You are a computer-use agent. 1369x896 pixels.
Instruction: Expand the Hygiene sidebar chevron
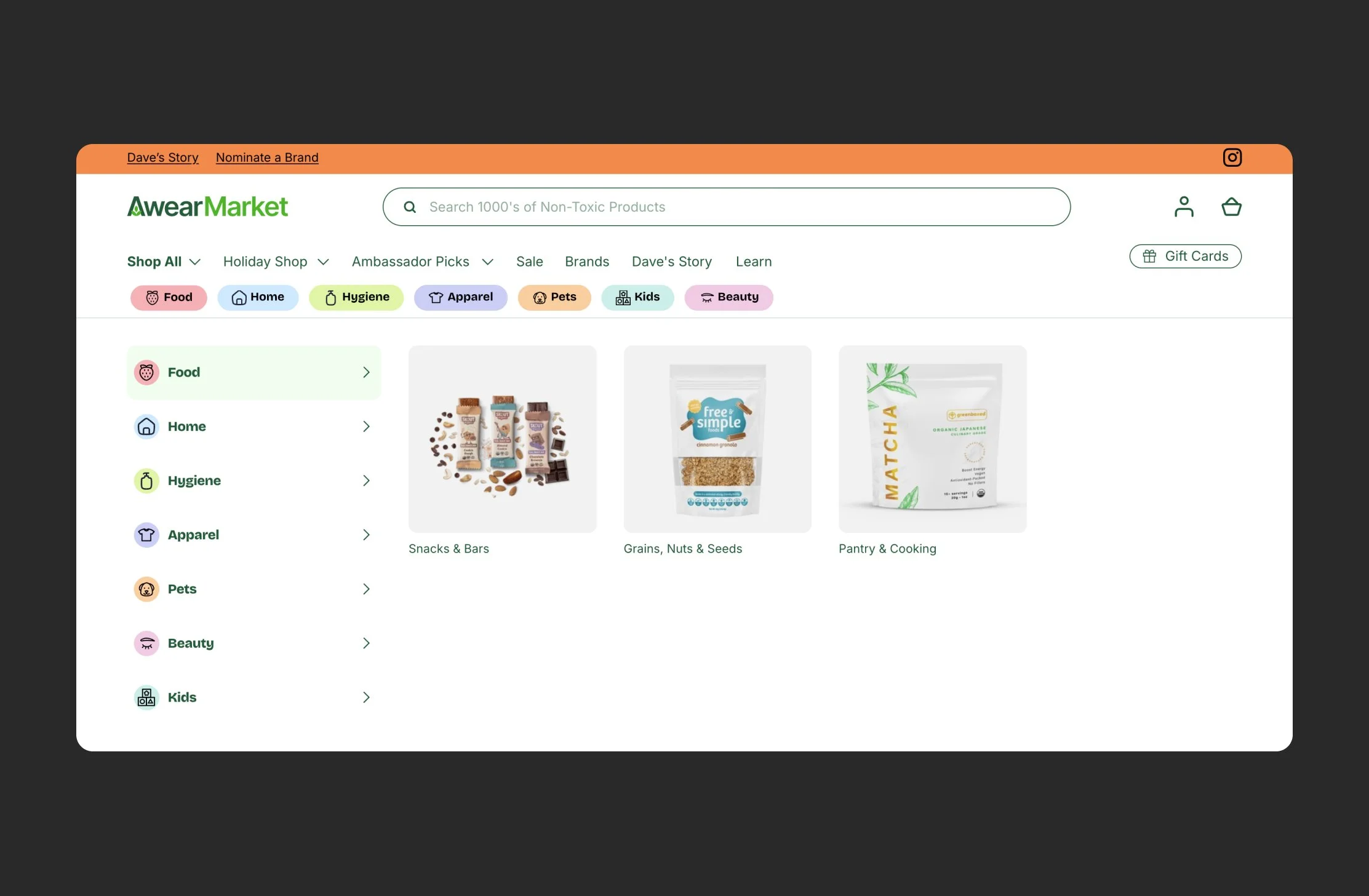[366, 481]
